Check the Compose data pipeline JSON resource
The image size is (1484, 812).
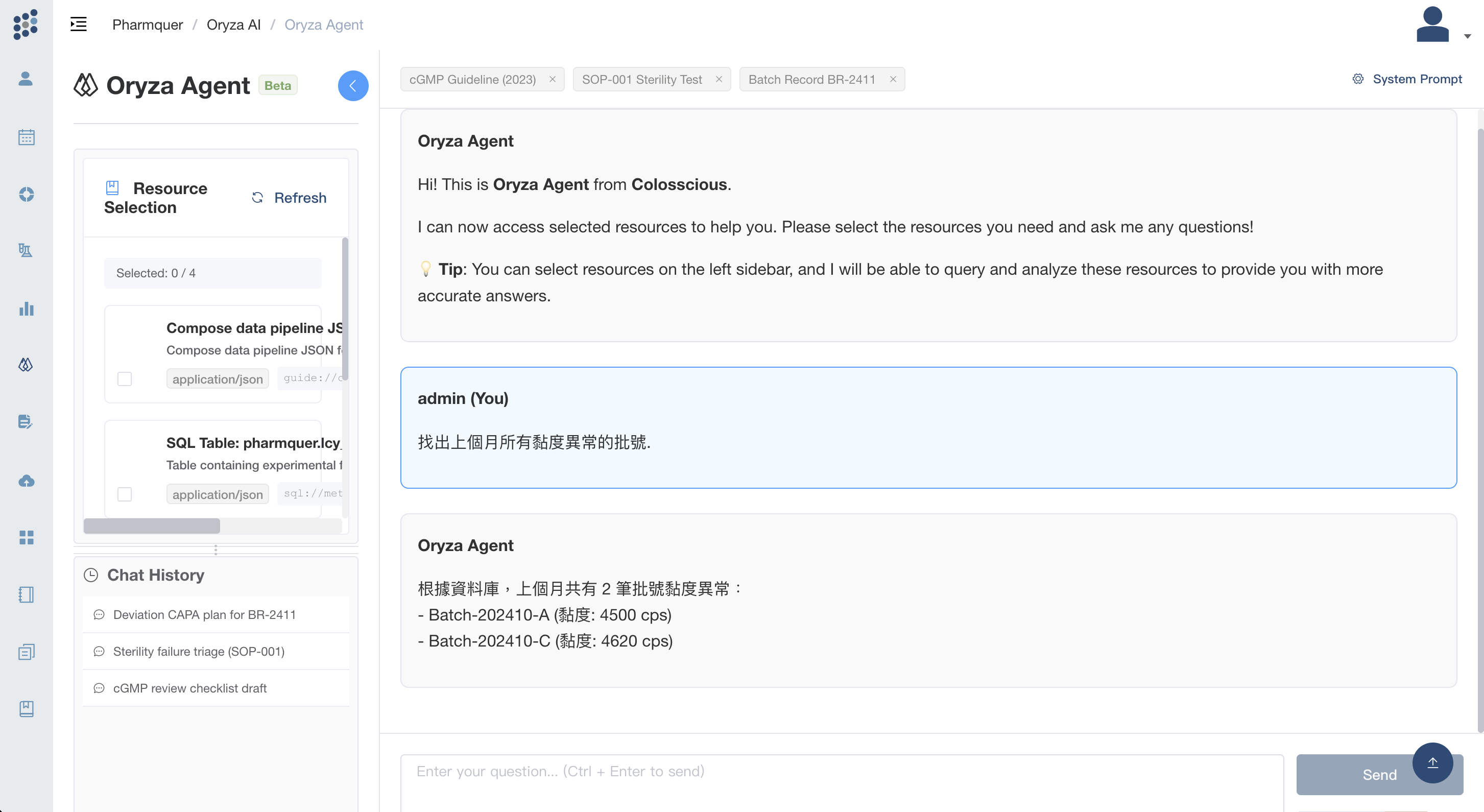pyautogui.click(x=125, y=378)
